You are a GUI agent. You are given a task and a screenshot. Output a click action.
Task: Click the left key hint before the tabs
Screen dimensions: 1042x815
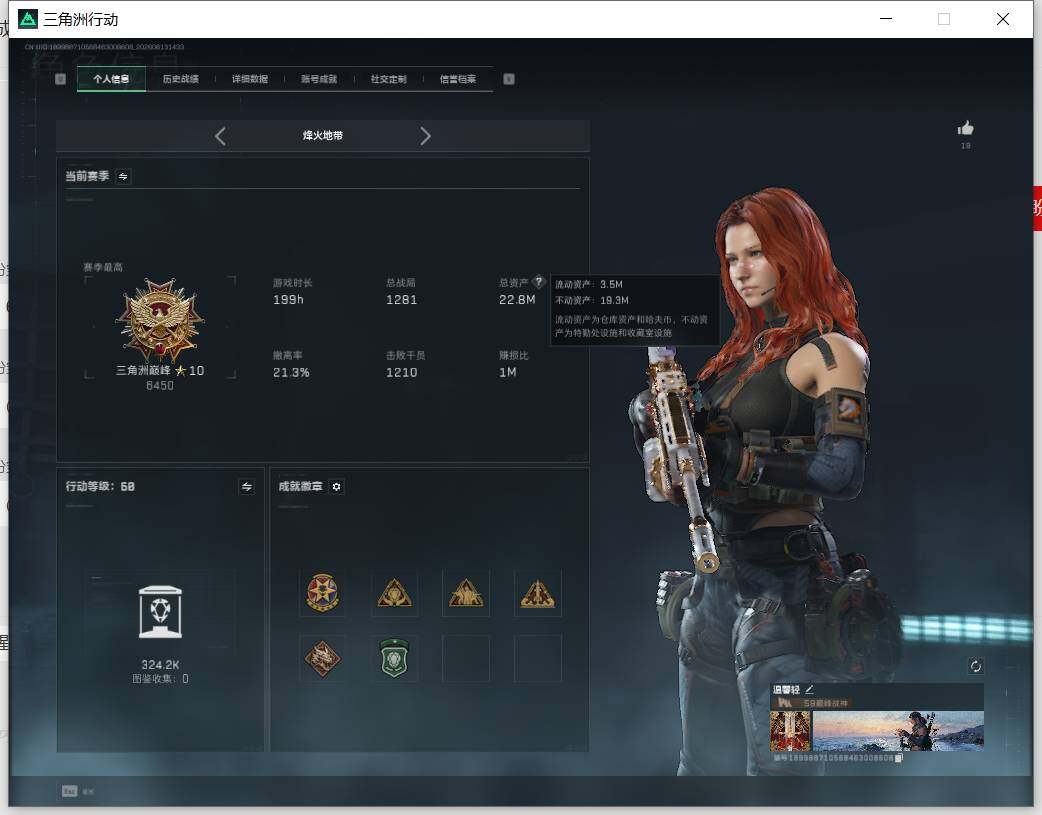tap(60, 79)
